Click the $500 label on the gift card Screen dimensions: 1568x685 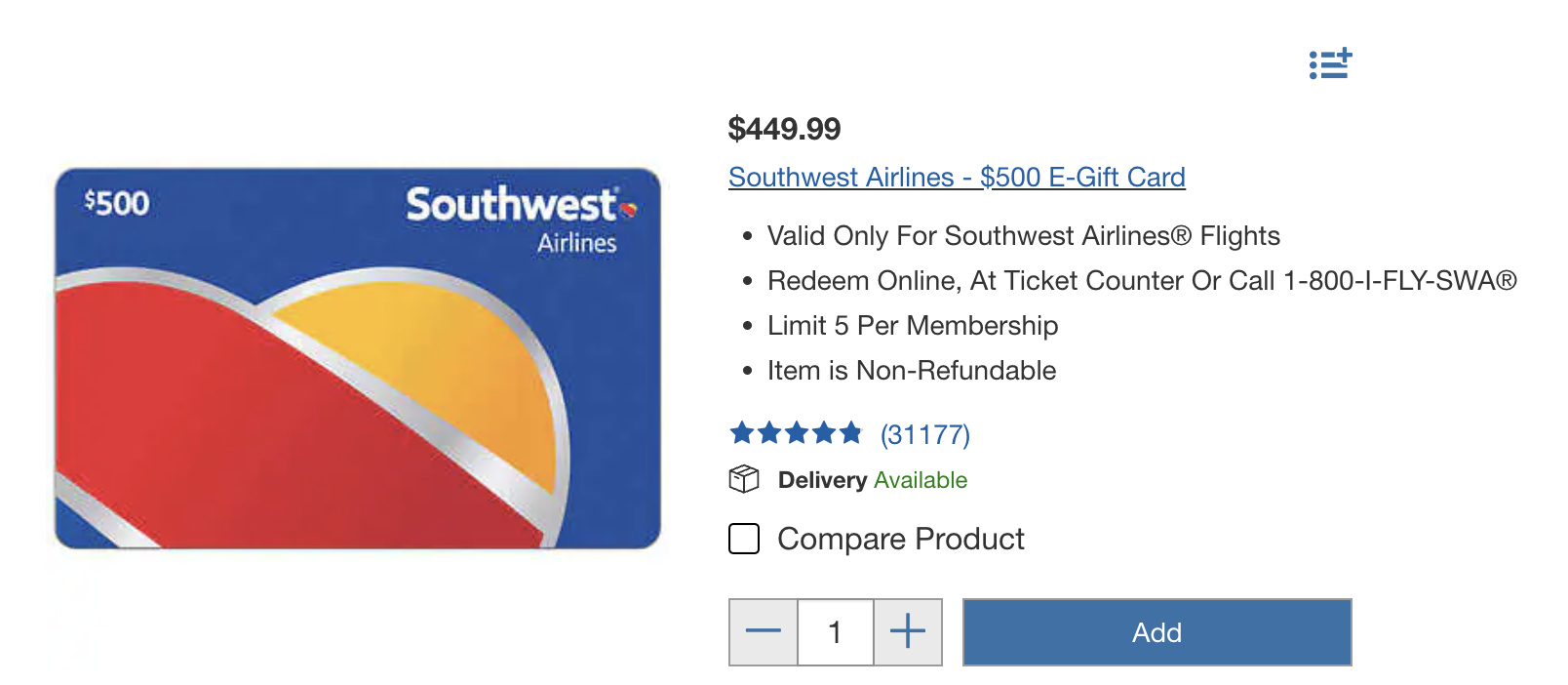tap(117, 203)
